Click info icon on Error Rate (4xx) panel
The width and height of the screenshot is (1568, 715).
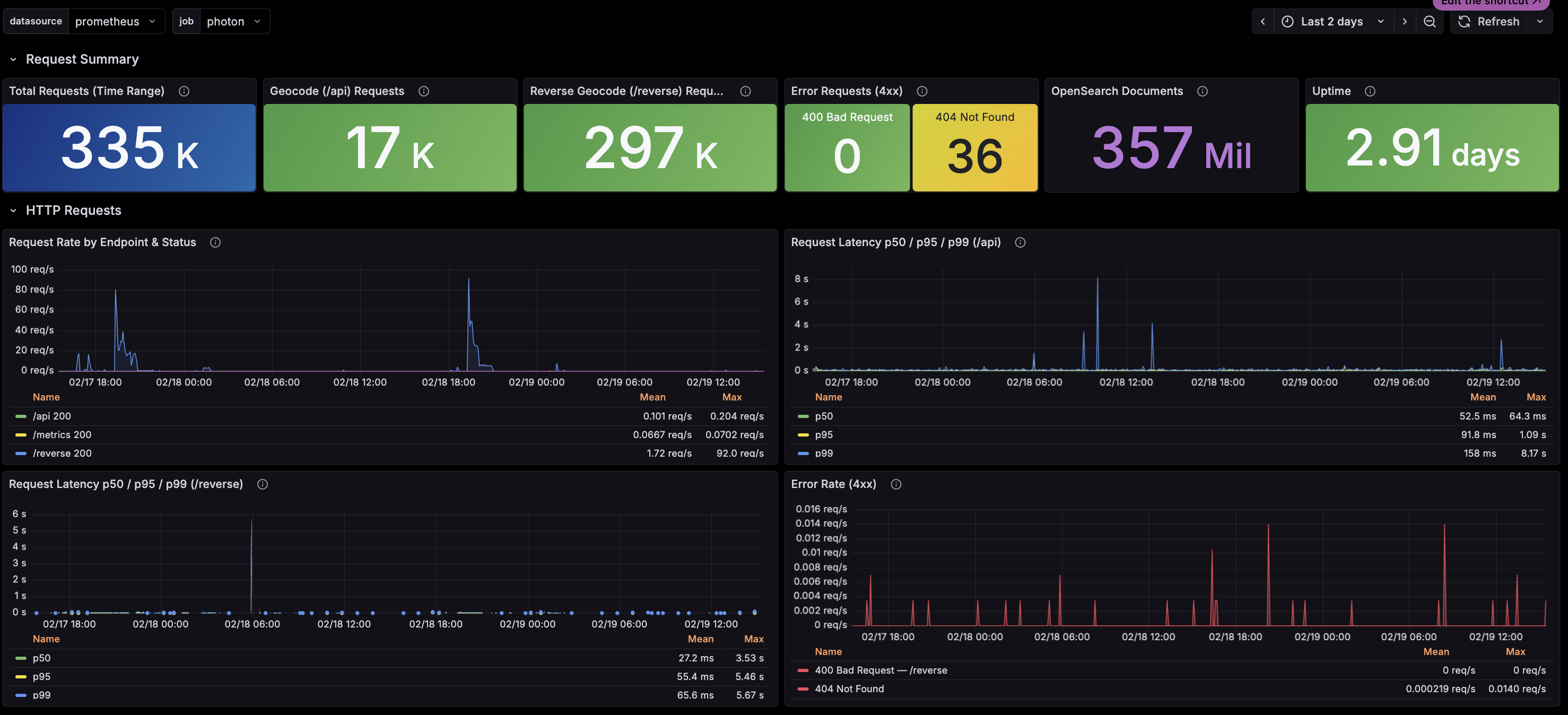895,484
